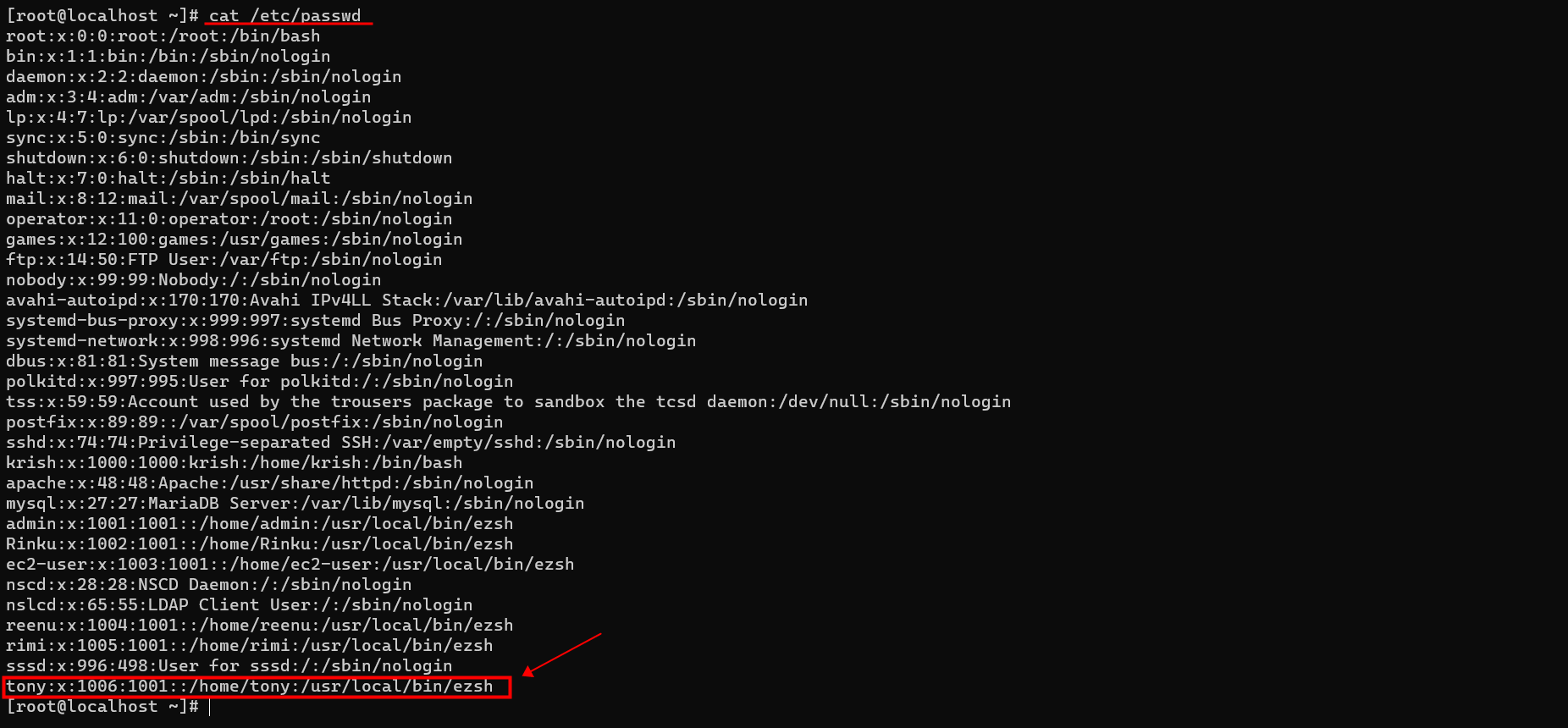This screenshot has width=1568, height=728.
Task: Click the root:x:0:0 entry line
Action: [163, 36]
